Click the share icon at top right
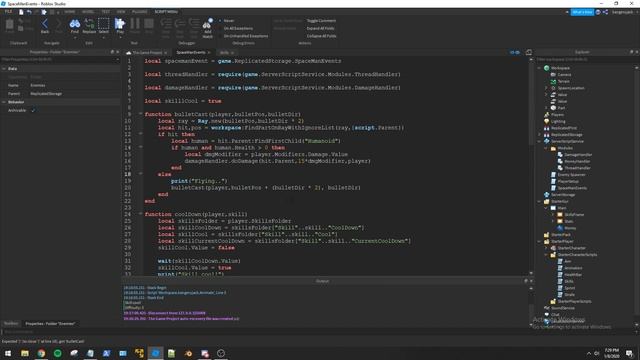The height and width of the screenshot is (360, 640). point(605,12)
